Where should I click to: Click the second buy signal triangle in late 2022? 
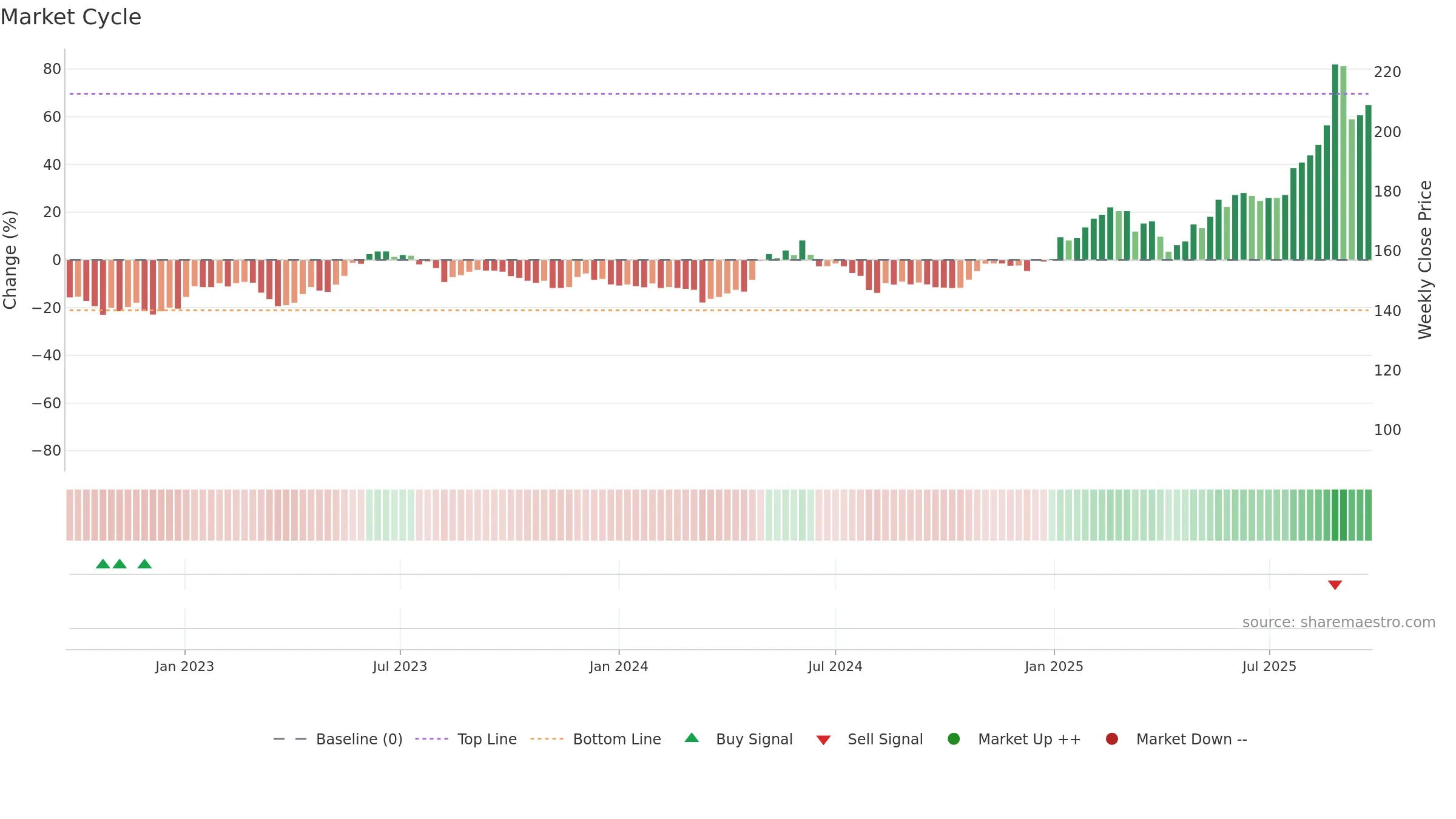[x=120, y=564]
